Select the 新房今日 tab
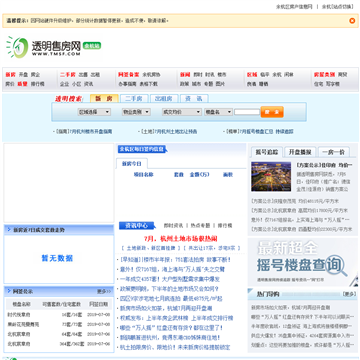The image size is (360, 360). [131, 164]
